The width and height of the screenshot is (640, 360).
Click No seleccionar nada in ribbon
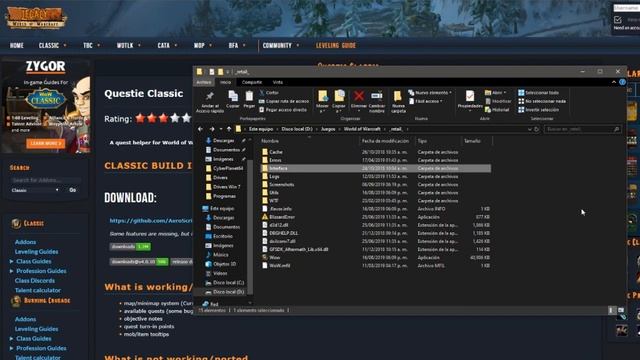click(x=542, y=101)
